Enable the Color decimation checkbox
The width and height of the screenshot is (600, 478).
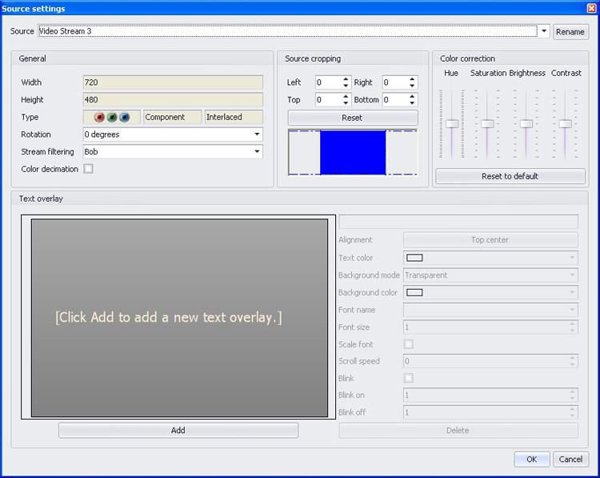[88, 169]
